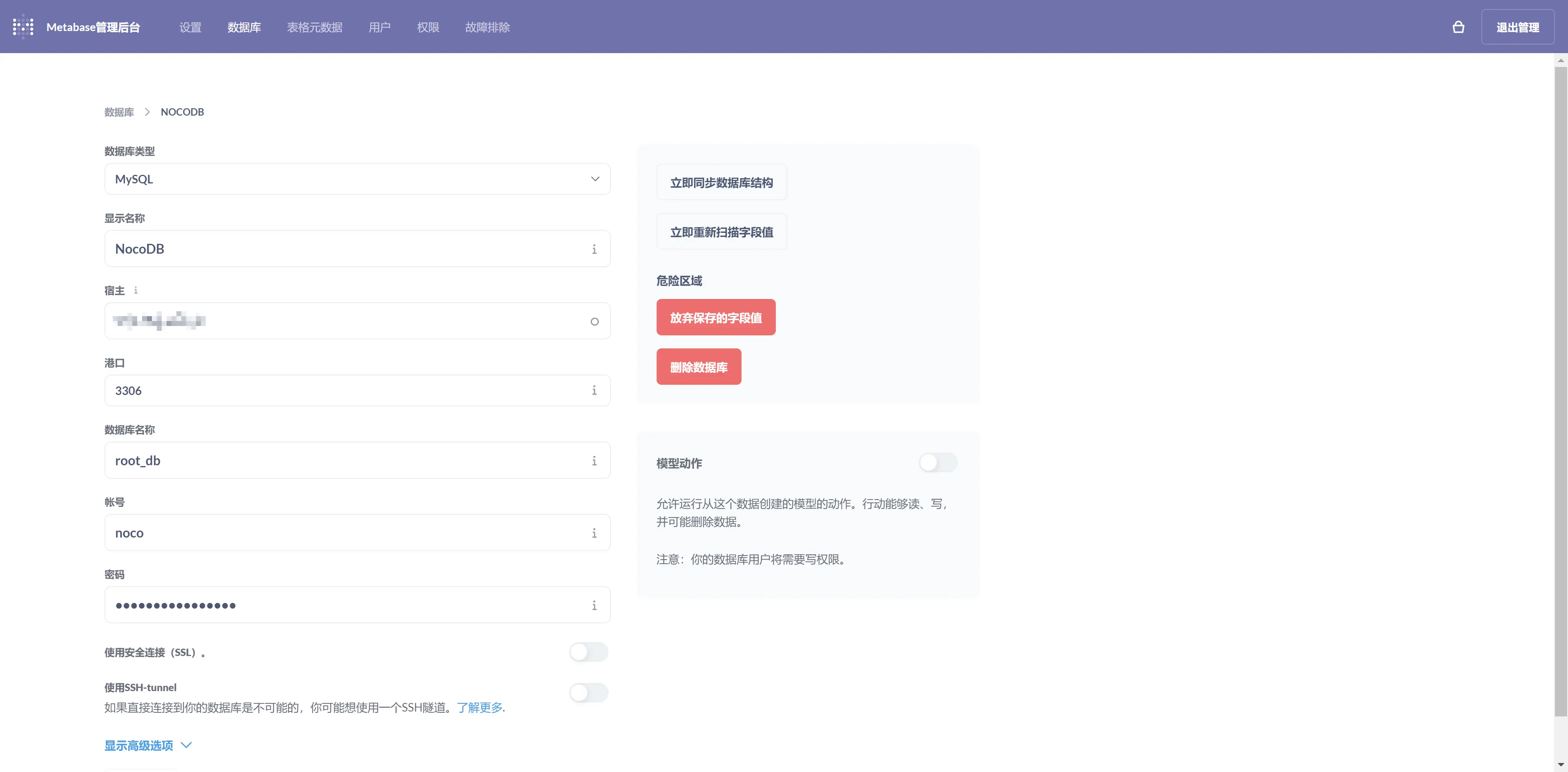The height and width of the screenshot is (772, 1568).
Task: Open 权限 tab
Action: pos(428,27)
